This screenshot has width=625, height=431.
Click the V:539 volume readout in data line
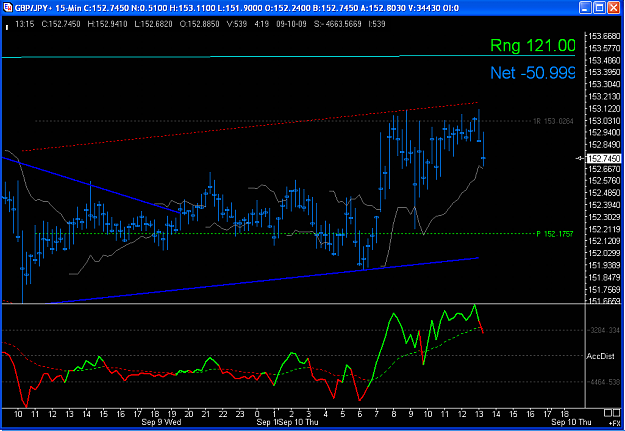237,24
